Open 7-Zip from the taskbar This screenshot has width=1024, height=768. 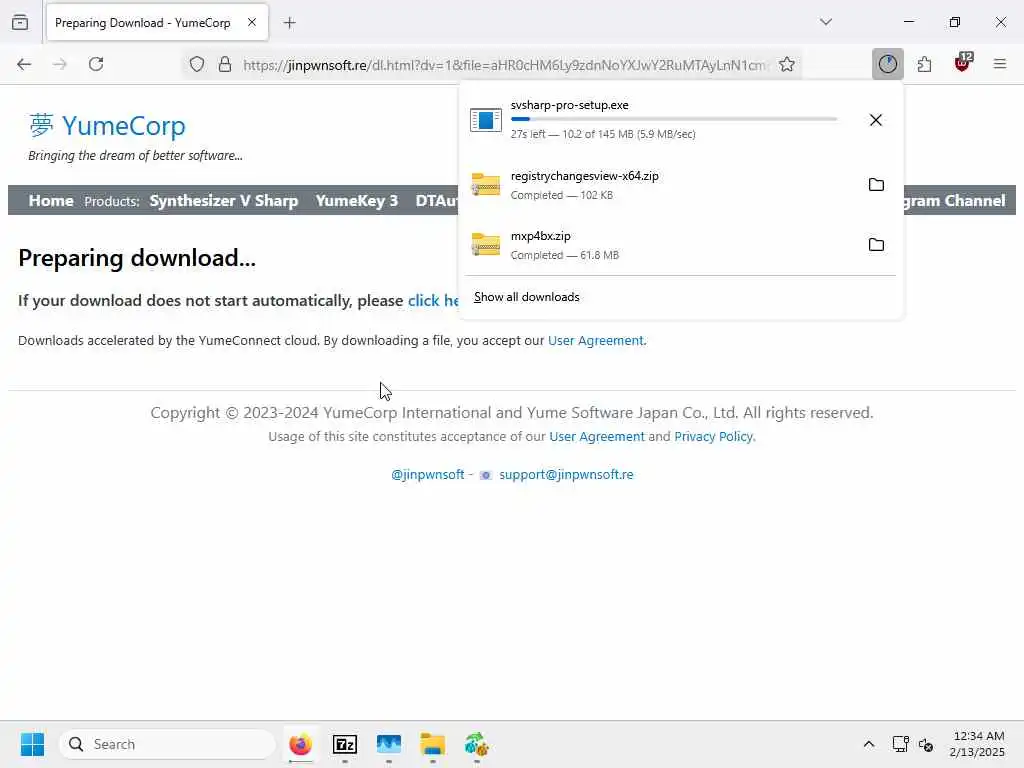(345, 744)
